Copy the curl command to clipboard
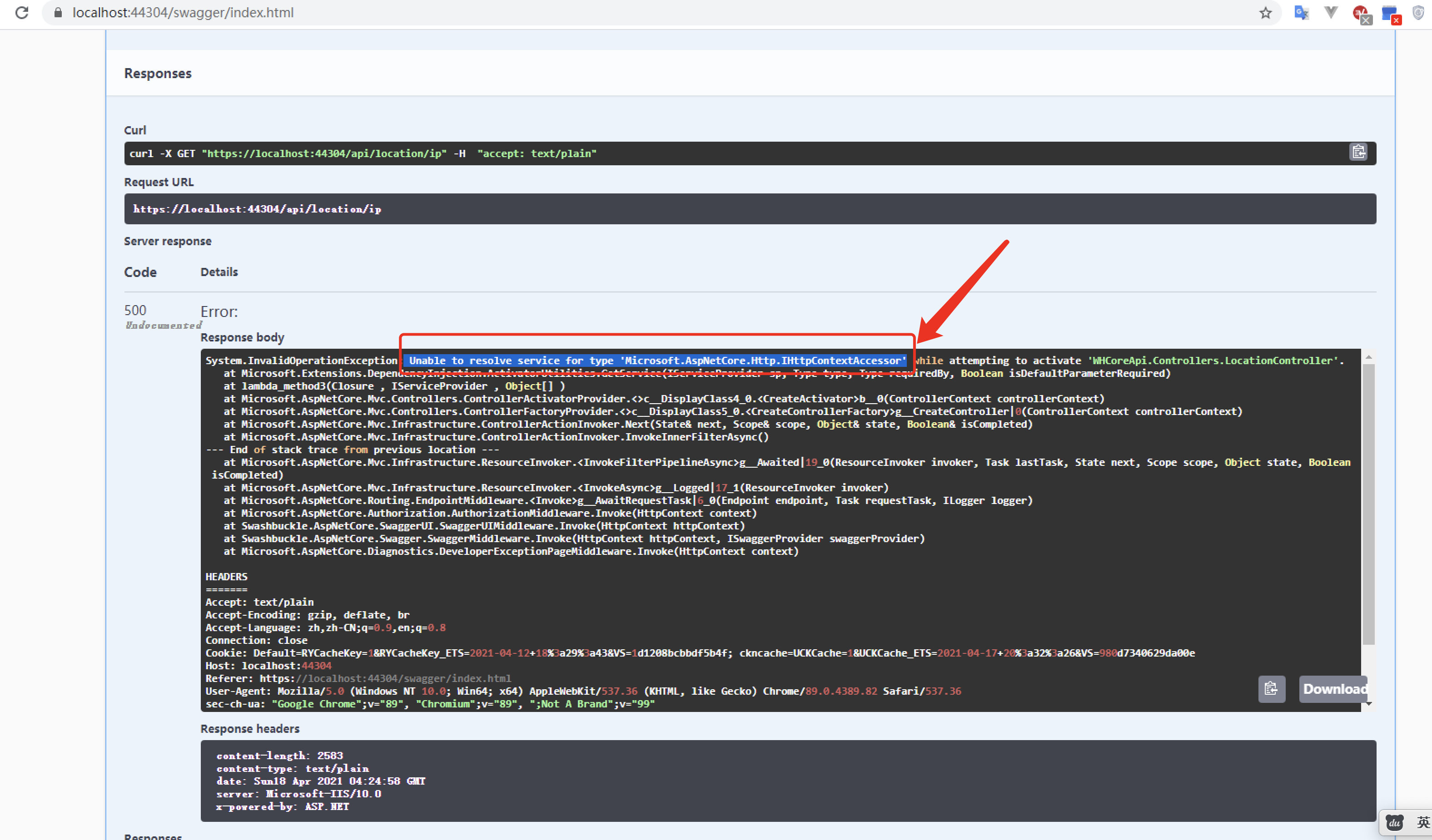Viewport: 1432px width, 840px height. (x=1358, y=152)
